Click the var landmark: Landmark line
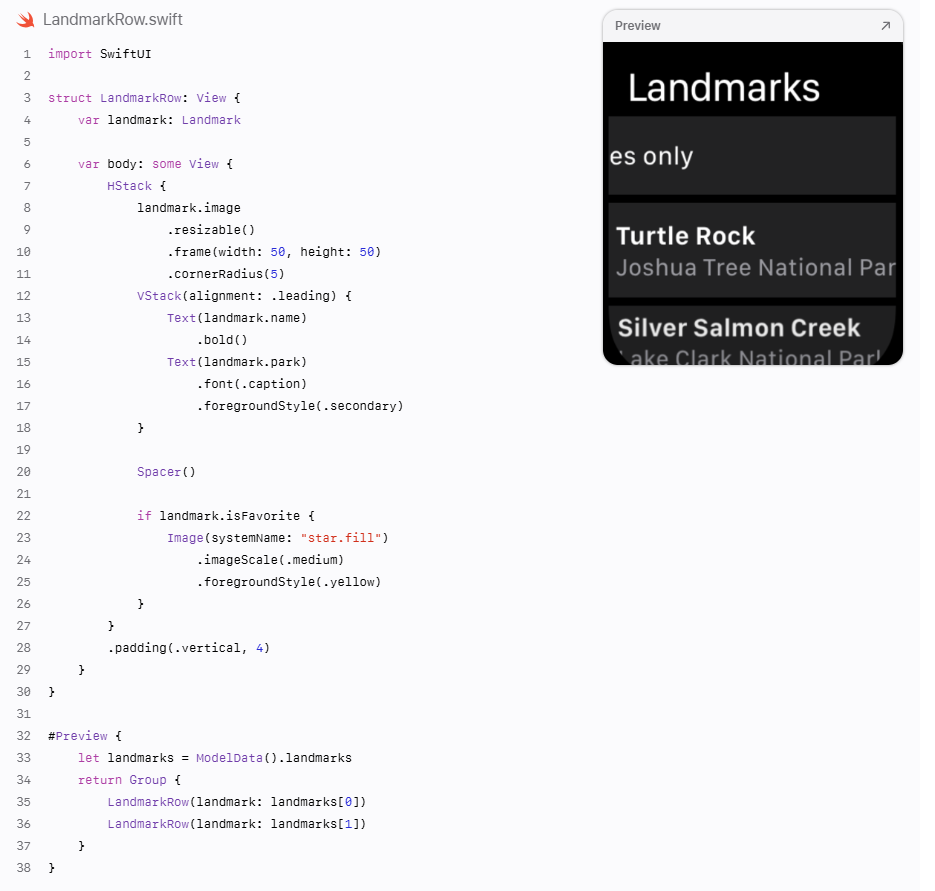935x891 pixels. click(159, 120)
